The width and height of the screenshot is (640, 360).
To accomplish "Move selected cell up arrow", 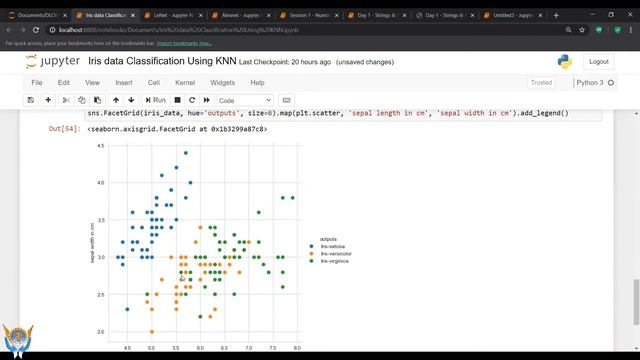I will pos(116,100).
